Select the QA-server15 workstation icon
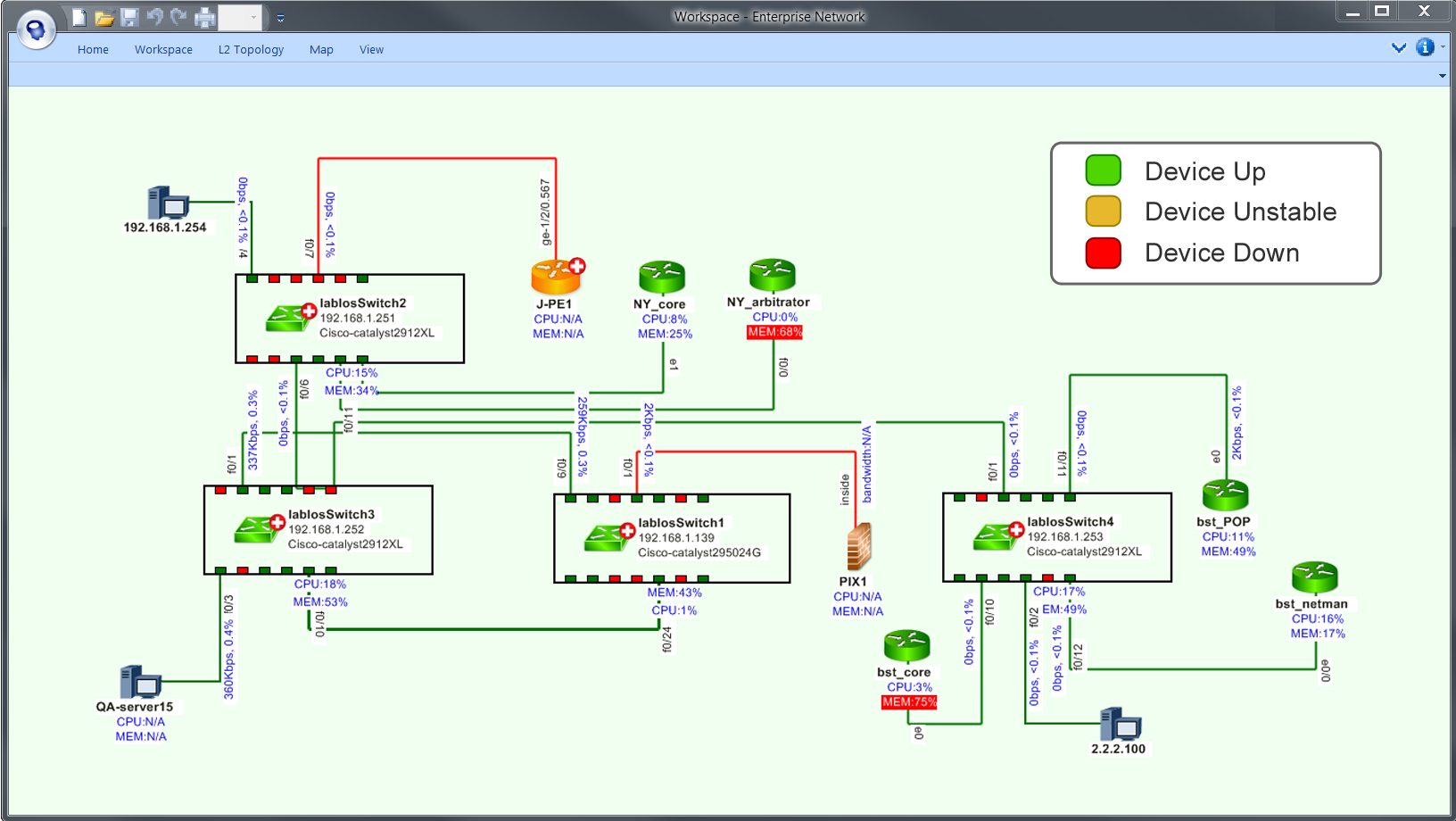This screenshot has height=821, width=1456. (x=140, y=682)
